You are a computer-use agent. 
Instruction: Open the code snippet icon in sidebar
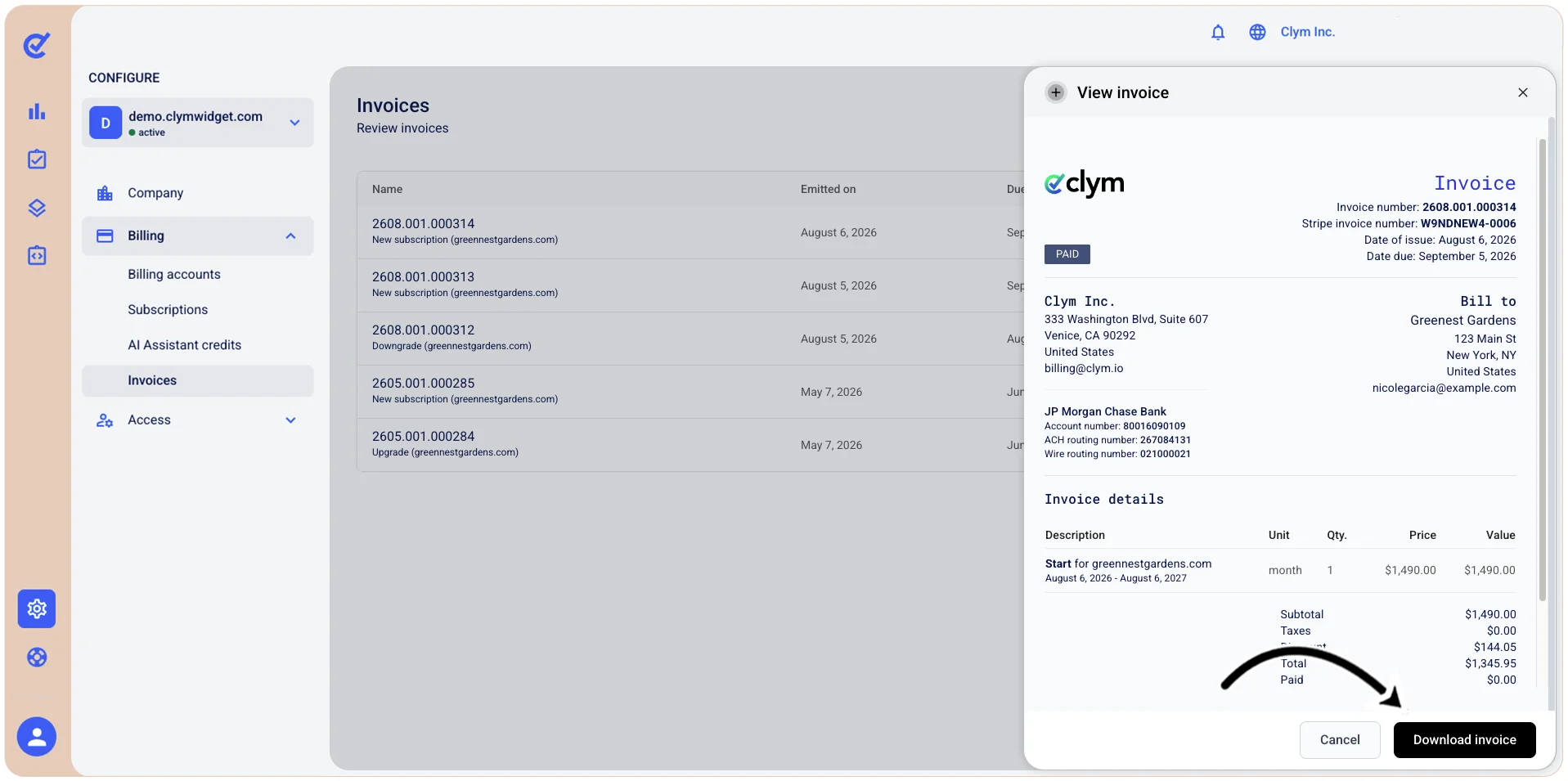[x=37, y=256]
